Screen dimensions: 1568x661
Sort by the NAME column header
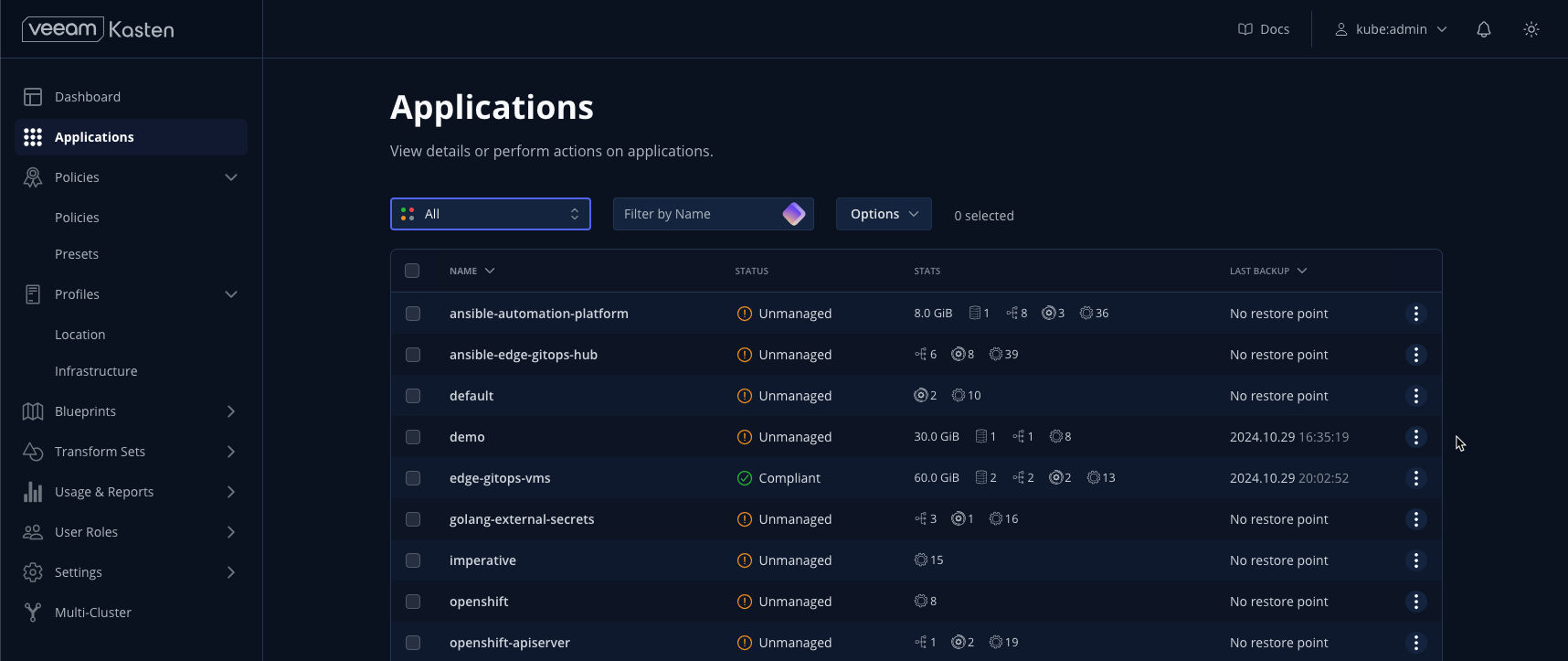coord(471,271)
